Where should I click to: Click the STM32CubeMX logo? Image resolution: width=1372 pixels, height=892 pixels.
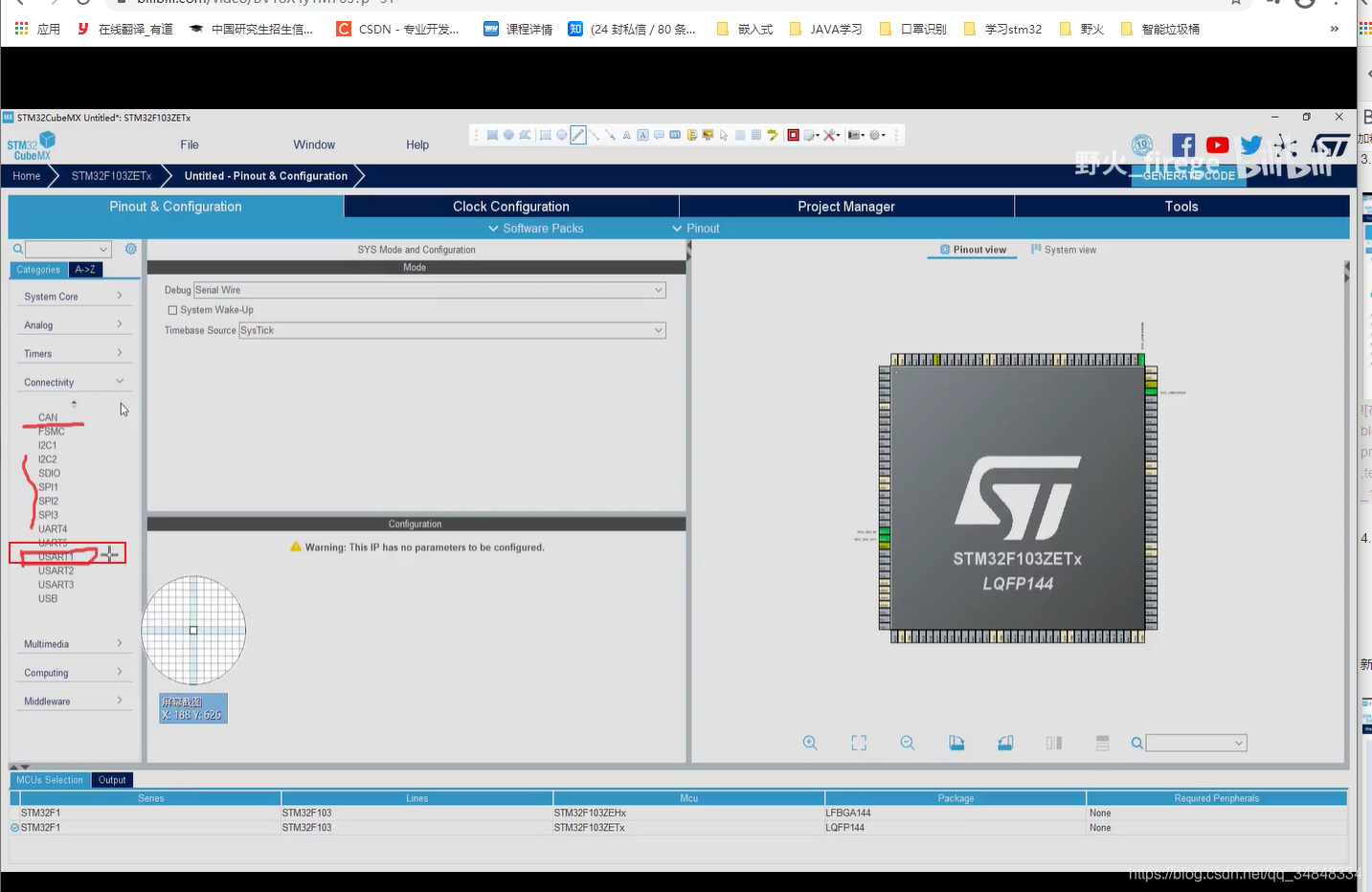pos(32,146)
